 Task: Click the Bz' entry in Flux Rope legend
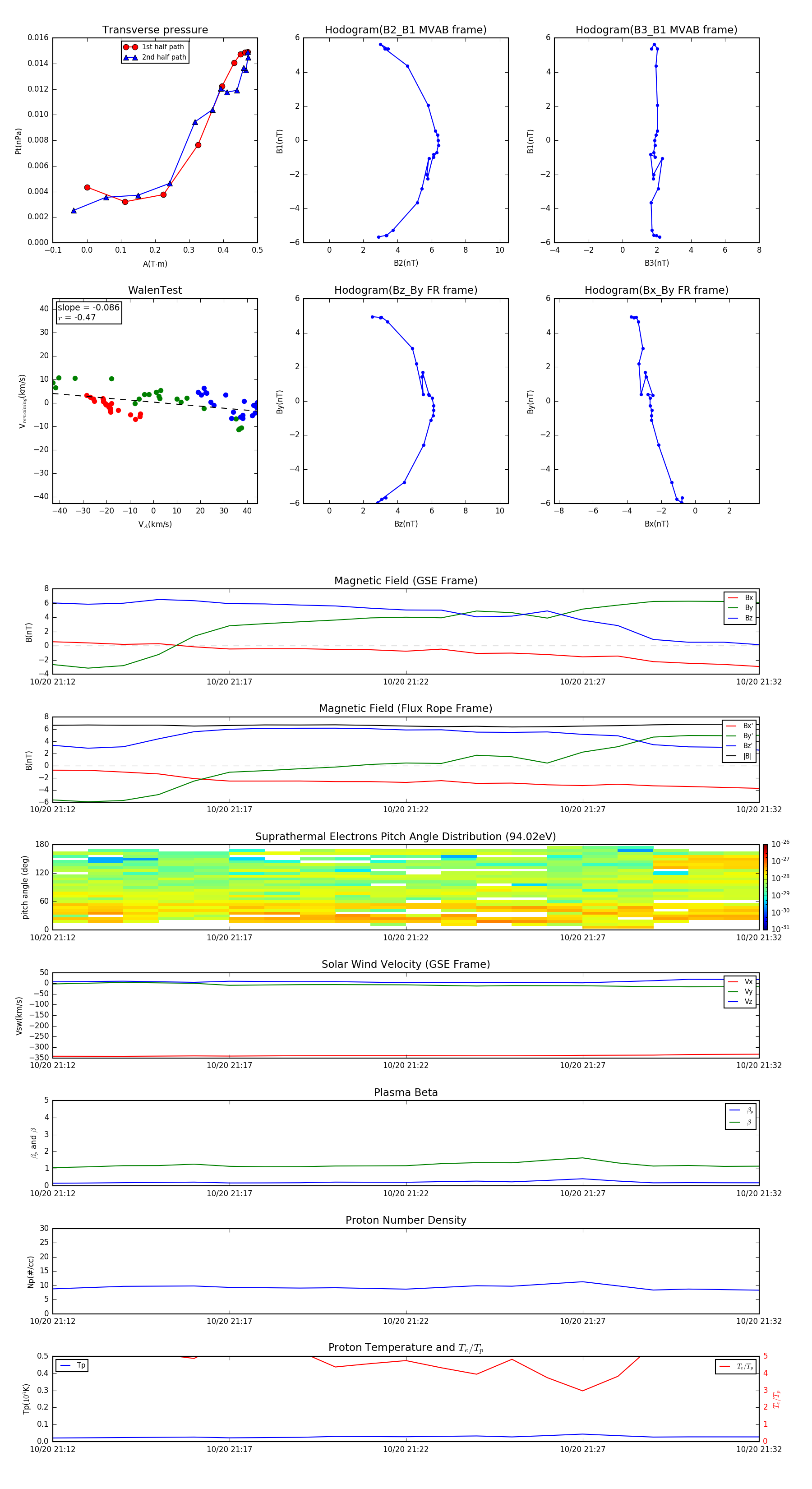pos(740,746)
